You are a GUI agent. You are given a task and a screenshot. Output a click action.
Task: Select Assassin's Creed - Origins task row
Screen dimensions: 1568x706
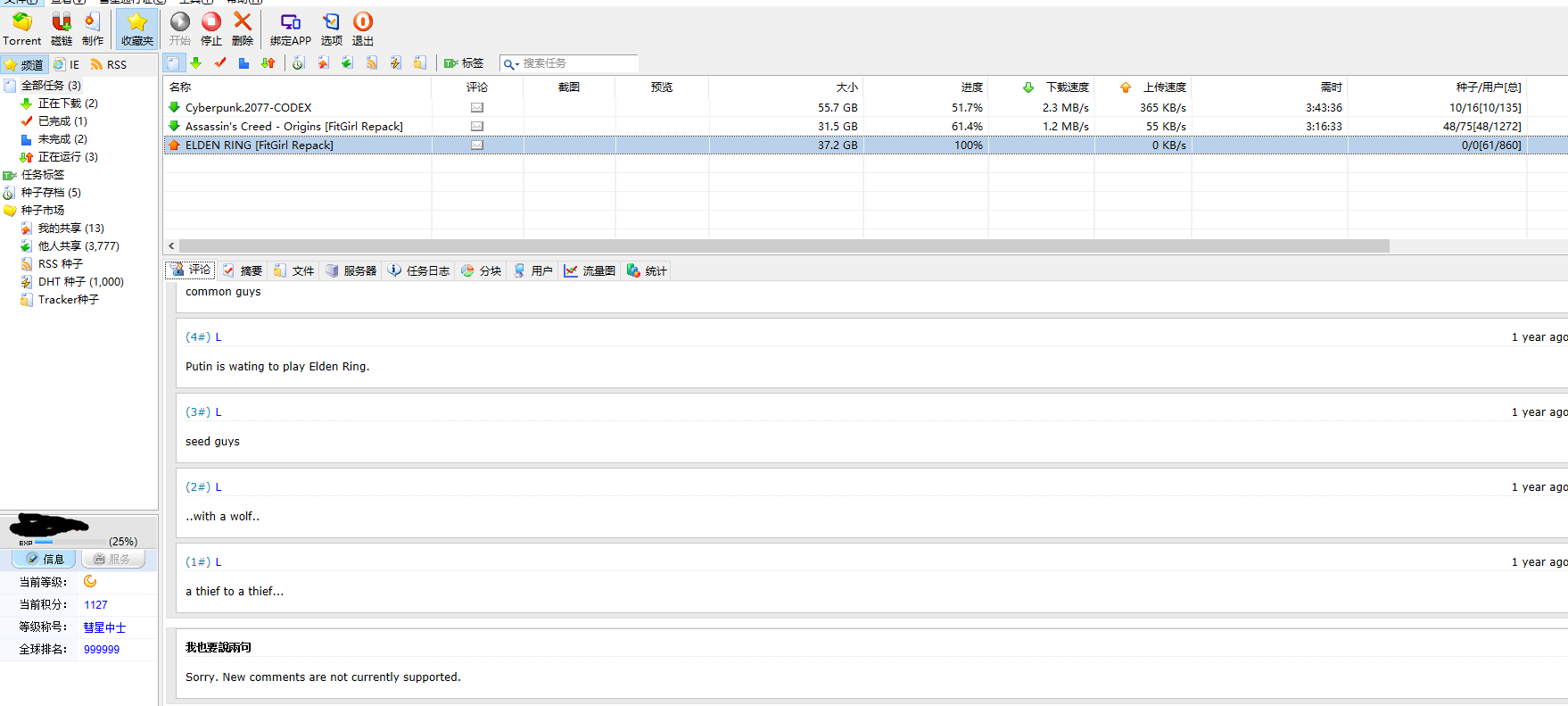coord(865,126)
